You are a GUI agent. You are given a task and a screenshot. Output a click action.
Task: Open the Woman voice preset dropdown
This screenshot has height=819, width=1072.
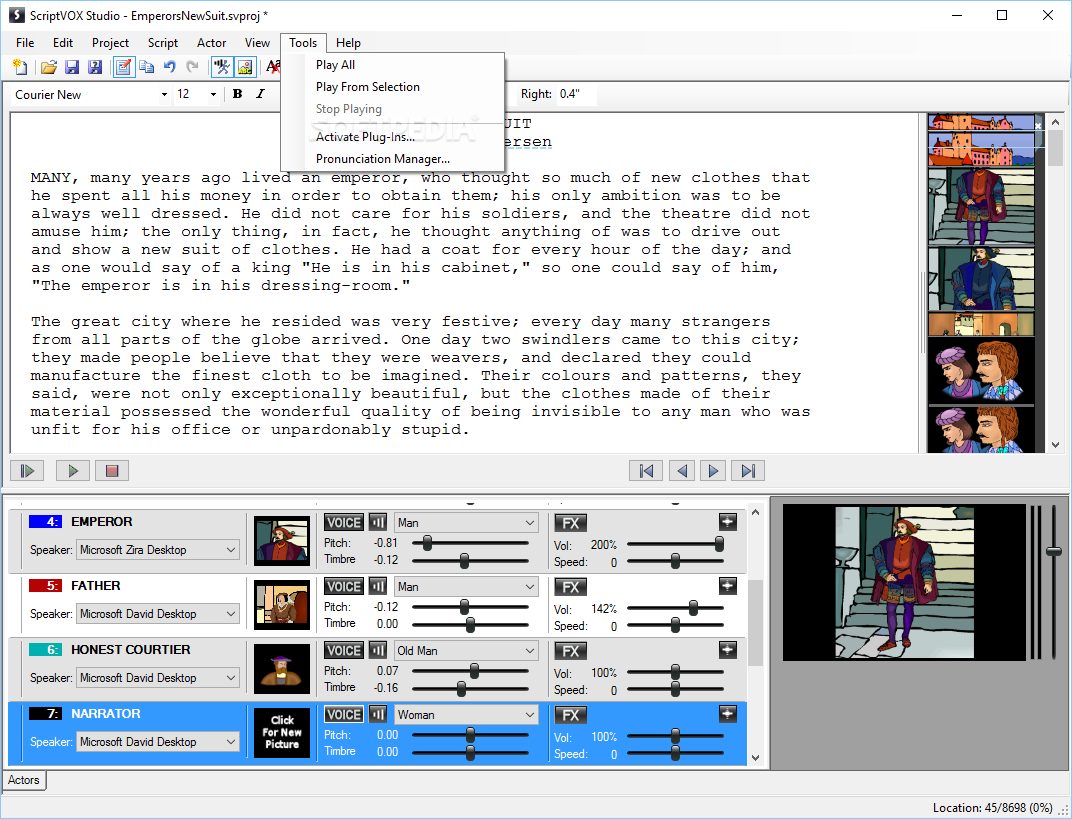[x=466, y=714]
